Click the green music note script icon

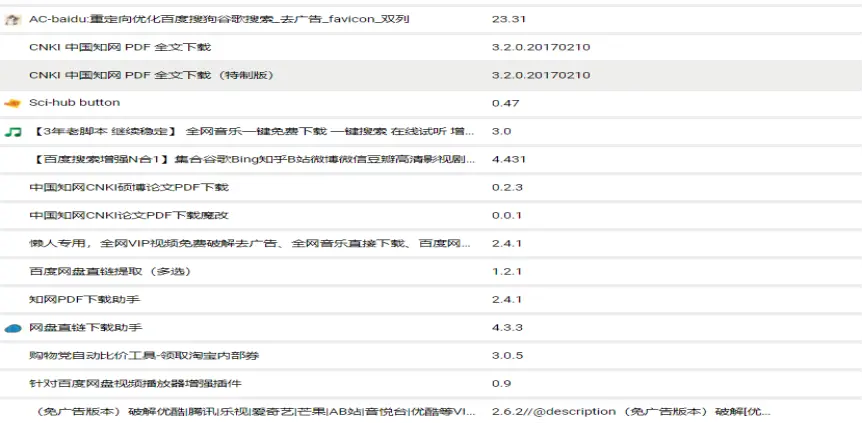click(13, 132)
